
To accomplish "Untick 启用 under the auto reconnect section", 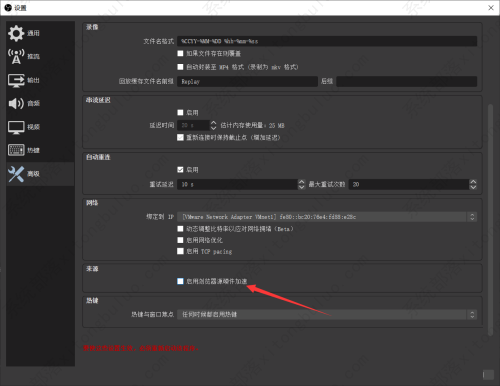I will [x=180, y=170].
